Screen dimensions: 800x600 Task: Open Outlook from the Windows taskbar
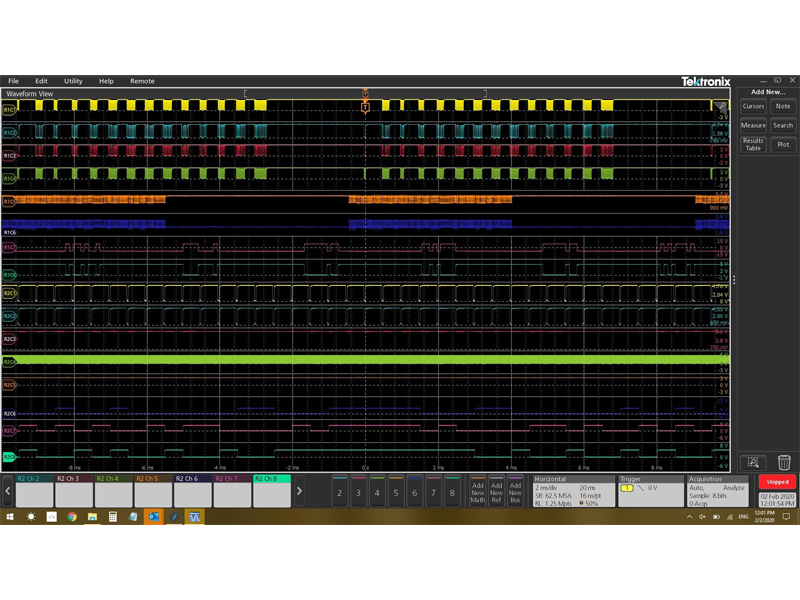click(x=153, y=517)
